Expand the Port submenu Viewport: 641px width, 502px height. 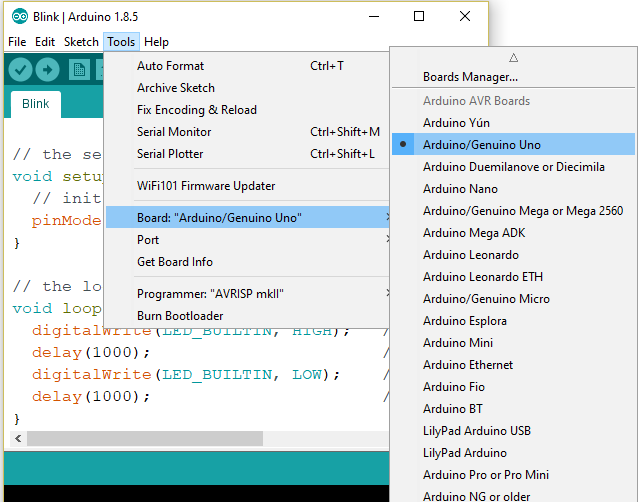(247, 240)
